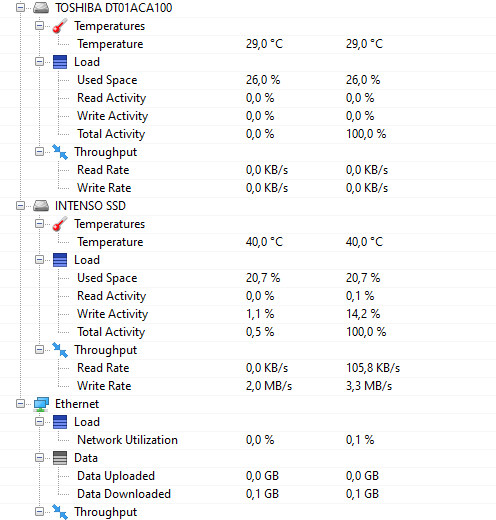Click the thermometer icon under TOSHIBA
This screenshot has width=496, height=520.
pos(60,26)
